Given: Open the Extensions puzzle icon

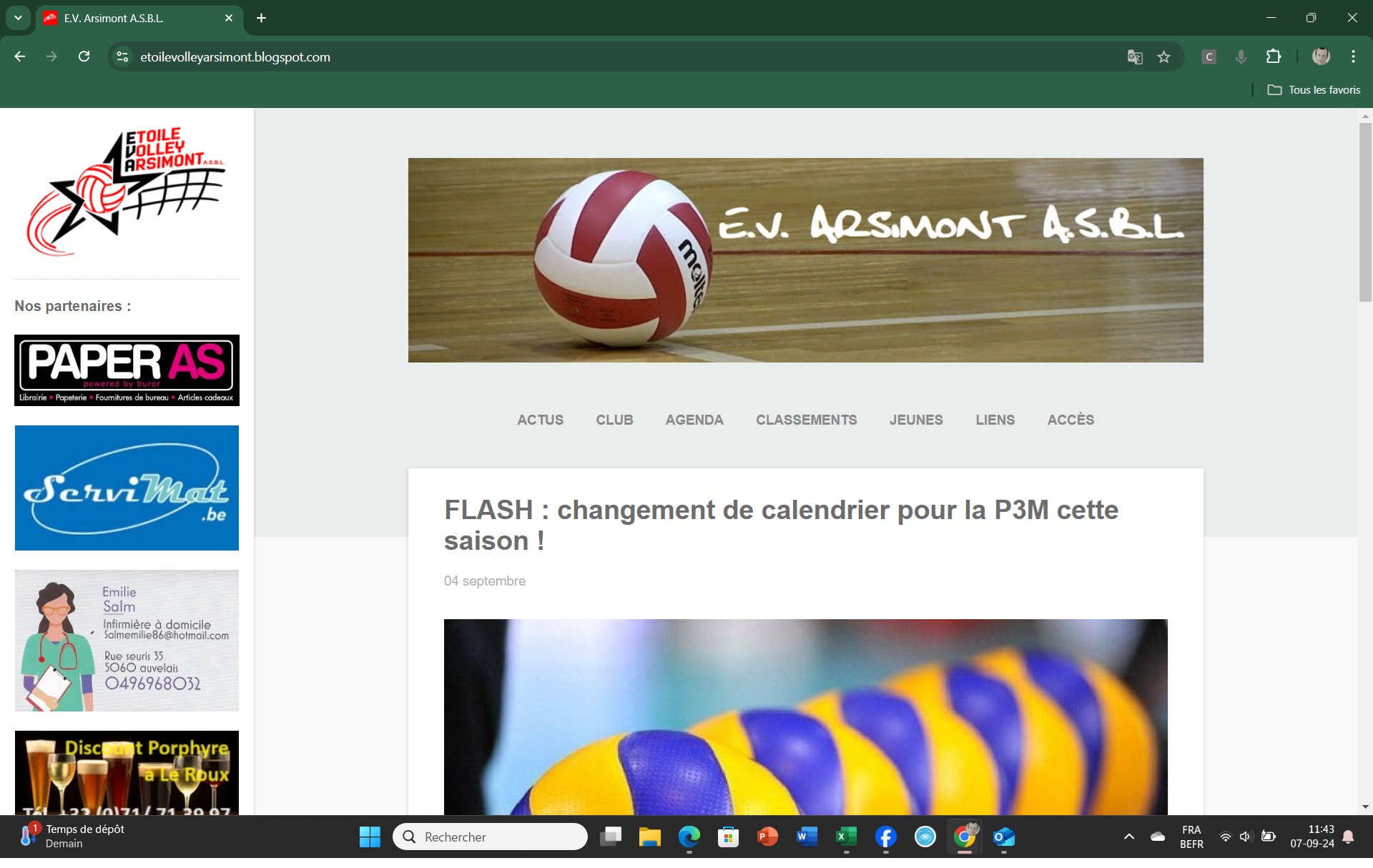Looking at the screenshot, I should point(1274,56).
